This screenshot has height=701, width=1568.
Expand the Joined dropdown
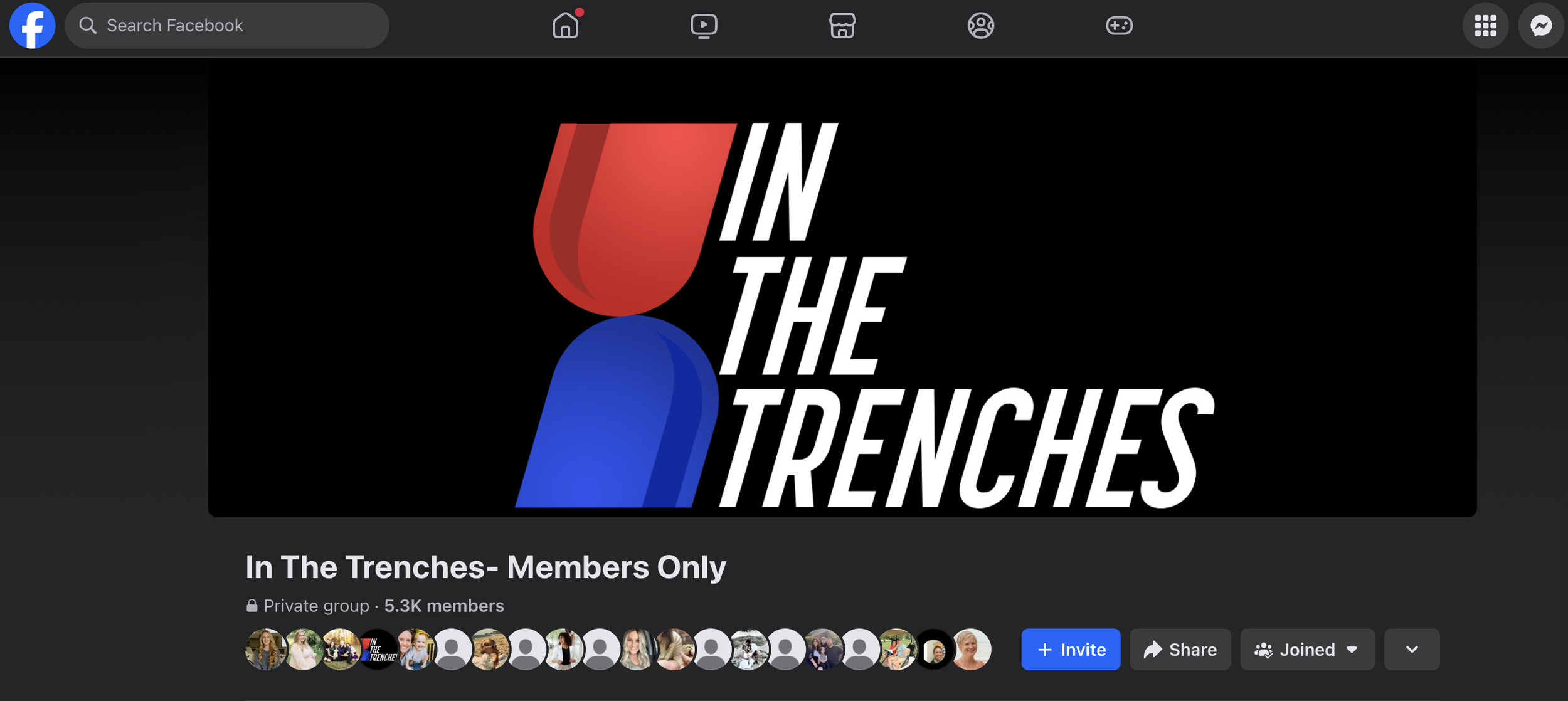point(1307,650)
